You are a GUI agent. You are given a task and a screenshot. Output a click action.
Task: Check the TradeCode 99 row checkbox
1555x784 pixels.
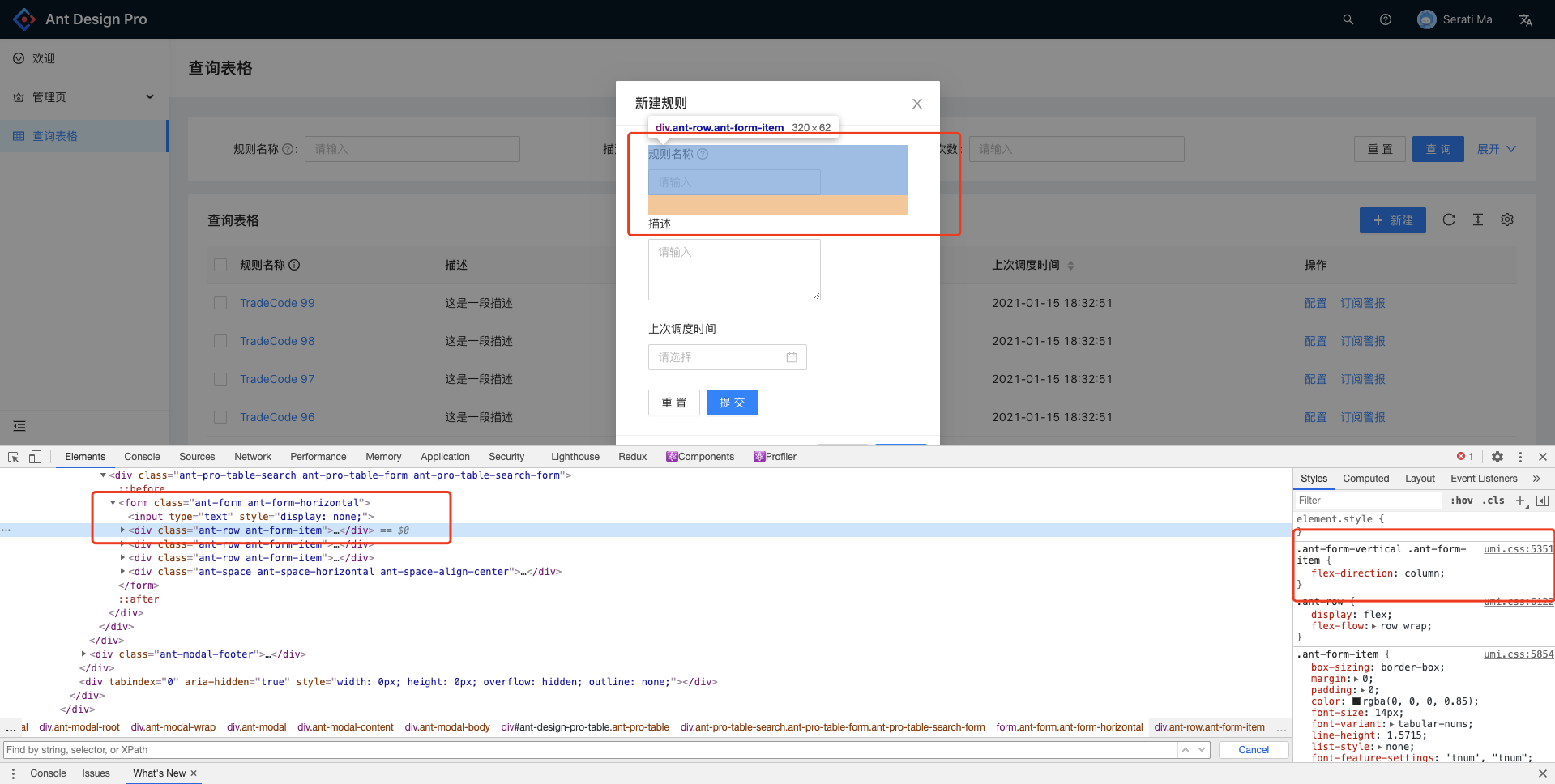220,302
